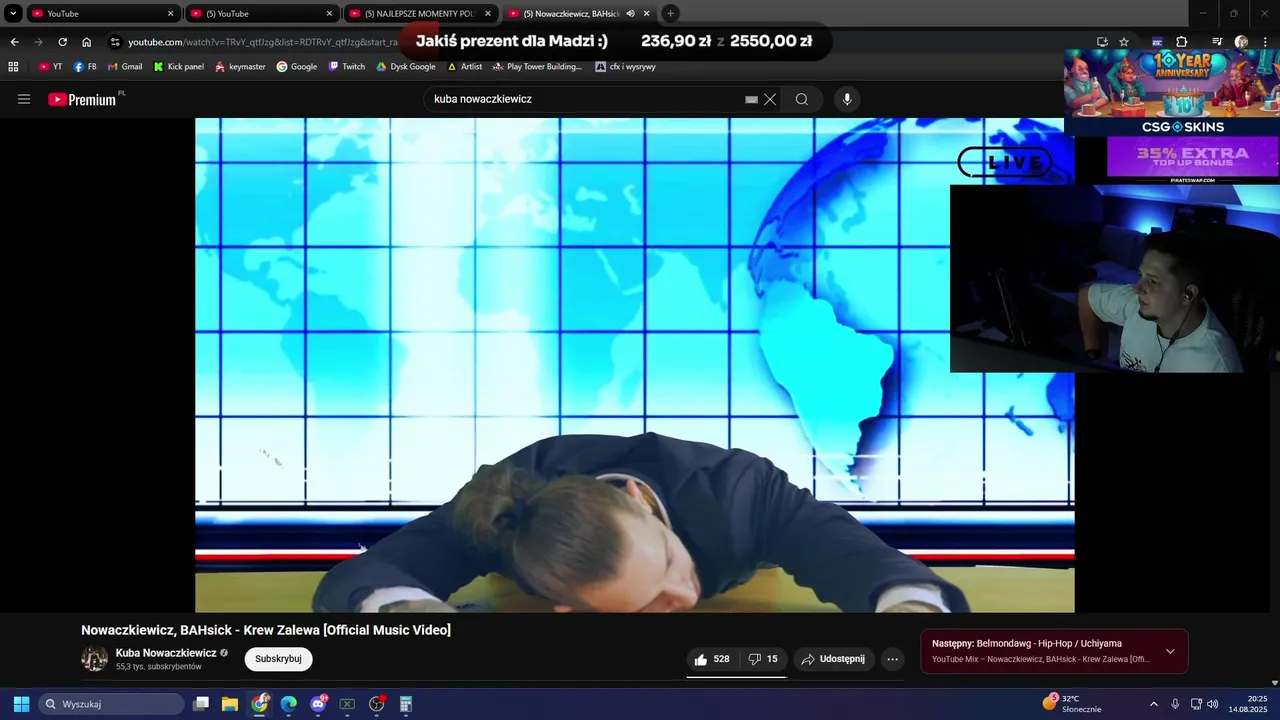Install the app via the address bar icon
Image resolution: width=1280 pixels, height=720 pixels.
pos(1102,42)
